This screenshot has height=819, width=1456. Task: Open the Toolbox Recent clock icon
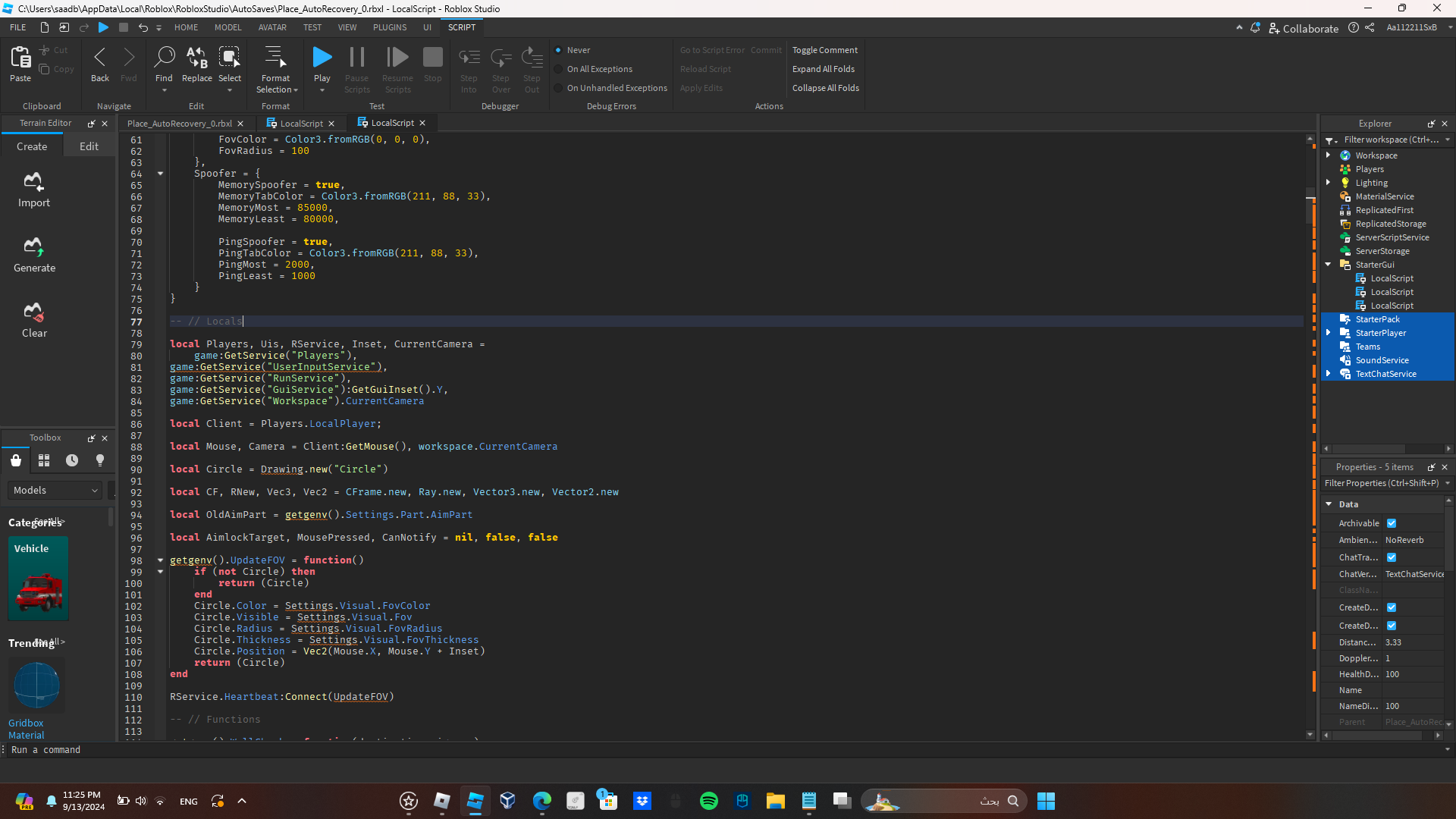[x=72, y=460]
